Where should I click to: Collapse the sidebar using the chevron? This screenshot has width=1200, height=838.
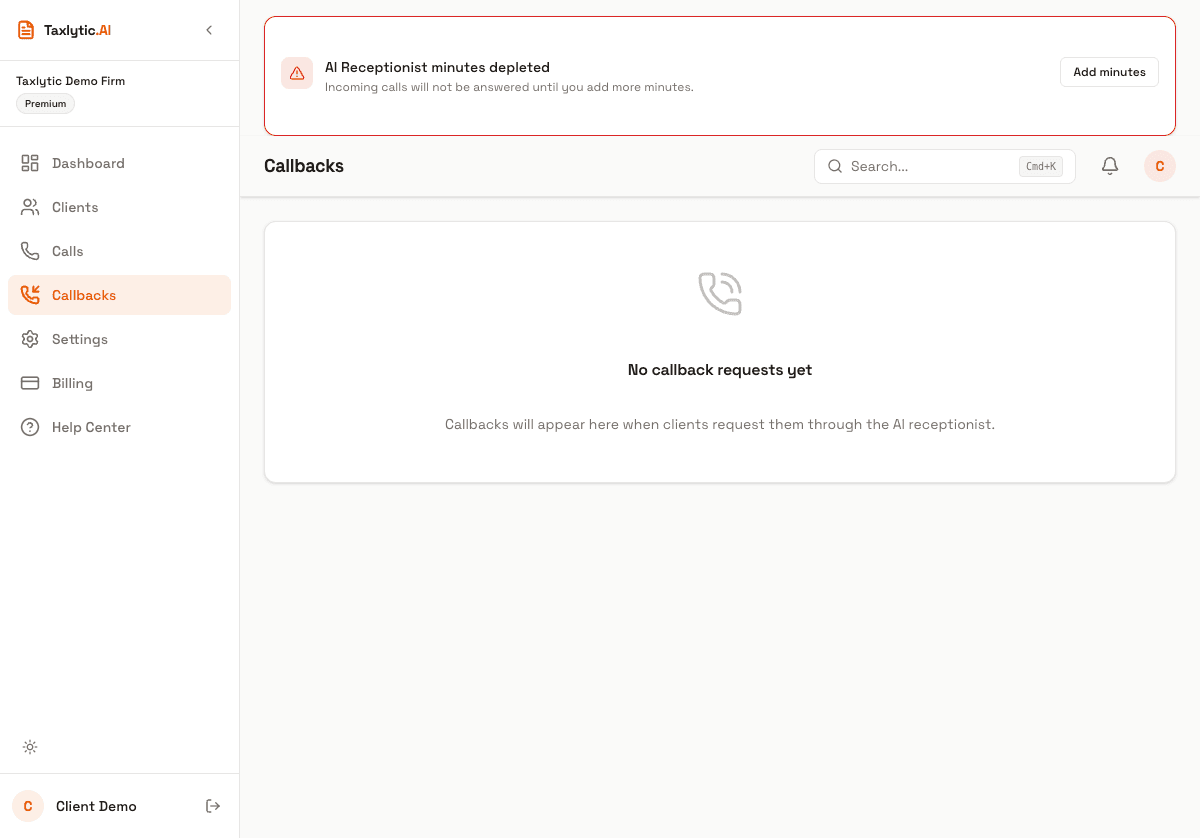209,30
